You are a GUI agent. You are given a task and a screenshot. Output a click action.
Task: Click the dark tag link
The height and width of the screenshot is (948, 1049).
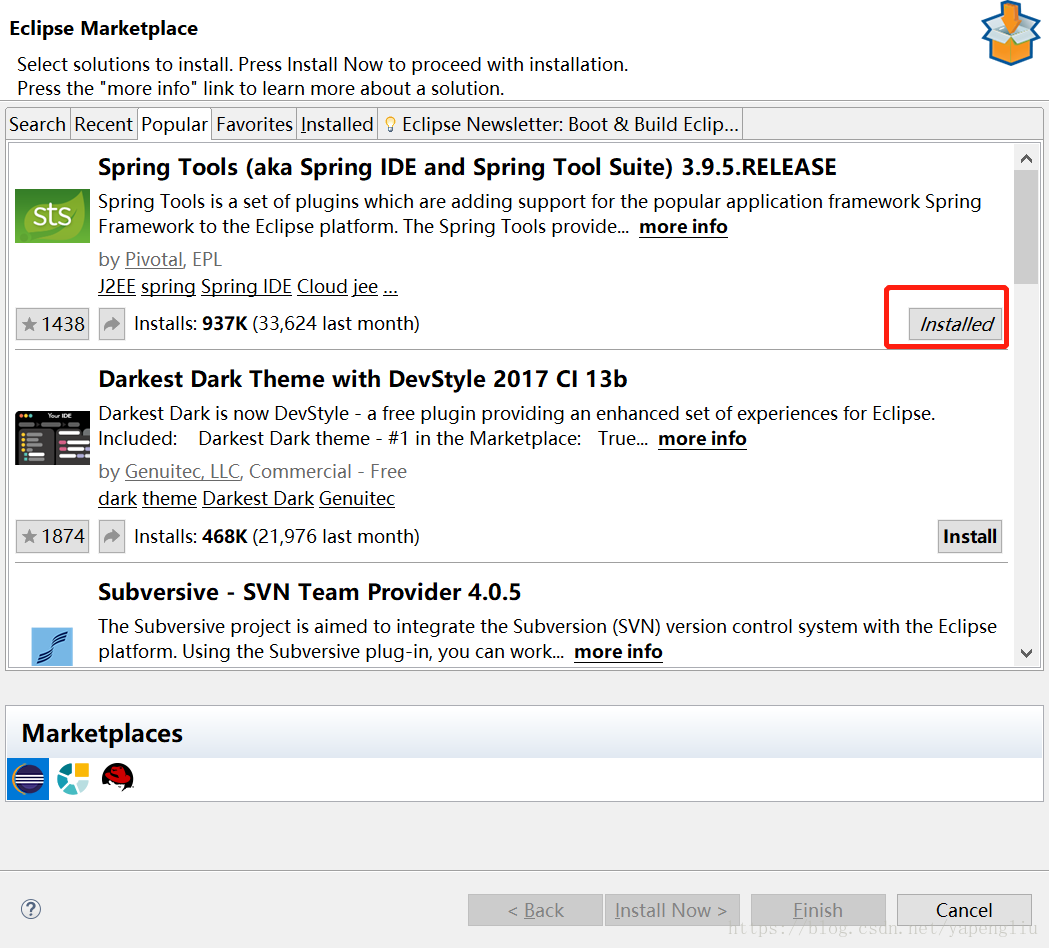[118, 499]
